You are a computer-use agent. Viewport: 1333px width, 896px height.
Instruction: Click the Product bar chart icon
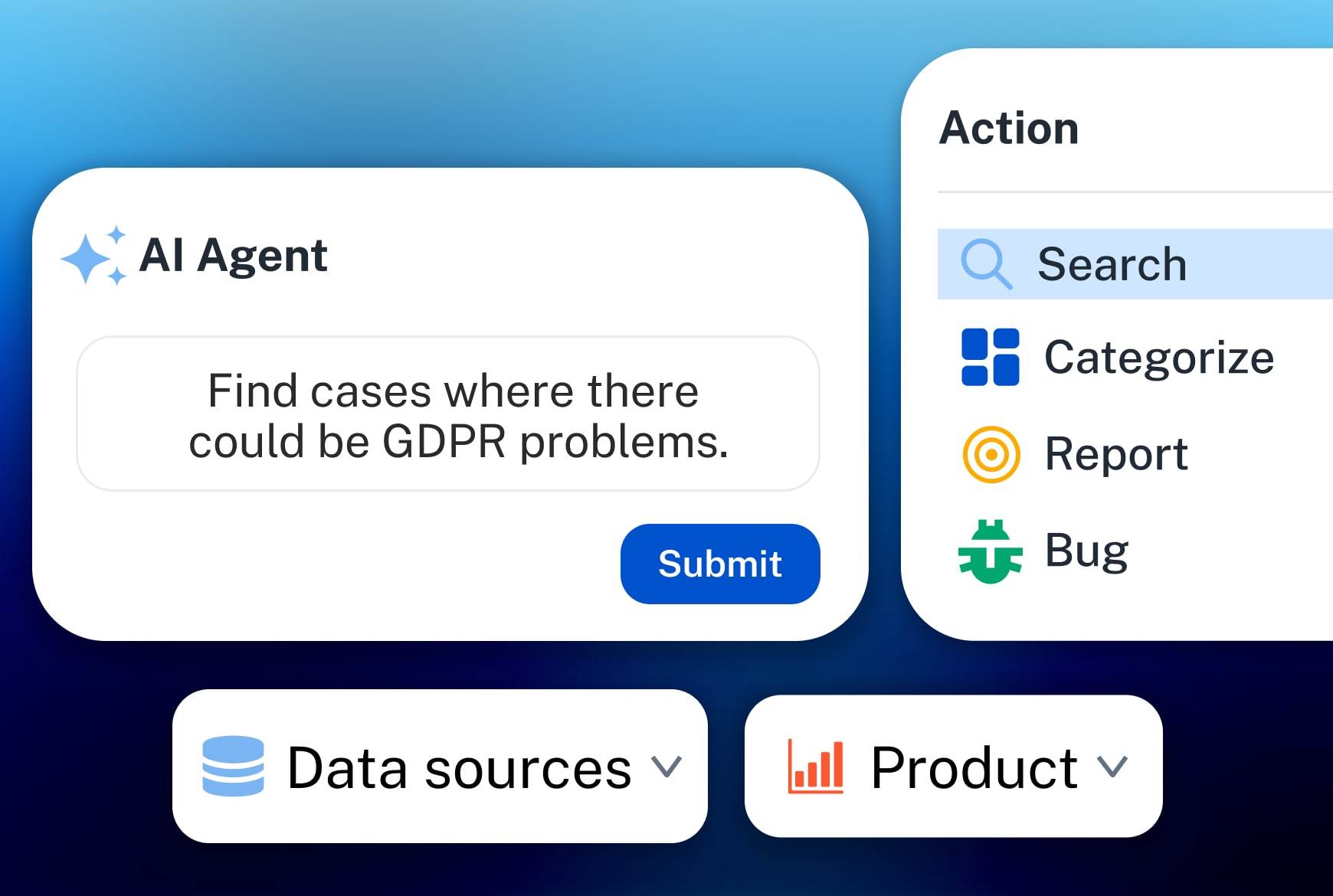click(816, 767)
